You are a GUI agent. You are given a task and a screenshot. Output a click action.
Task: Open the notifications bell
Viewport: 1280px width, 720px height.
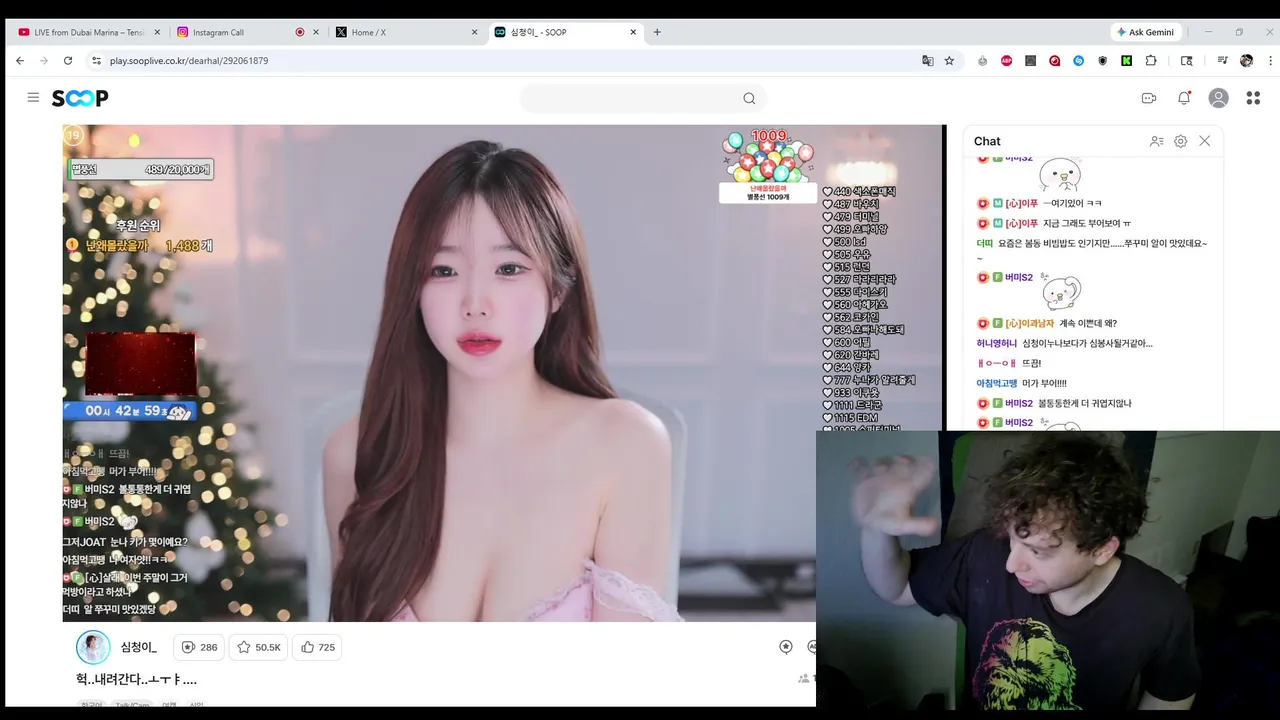[x=1184, y=98]
